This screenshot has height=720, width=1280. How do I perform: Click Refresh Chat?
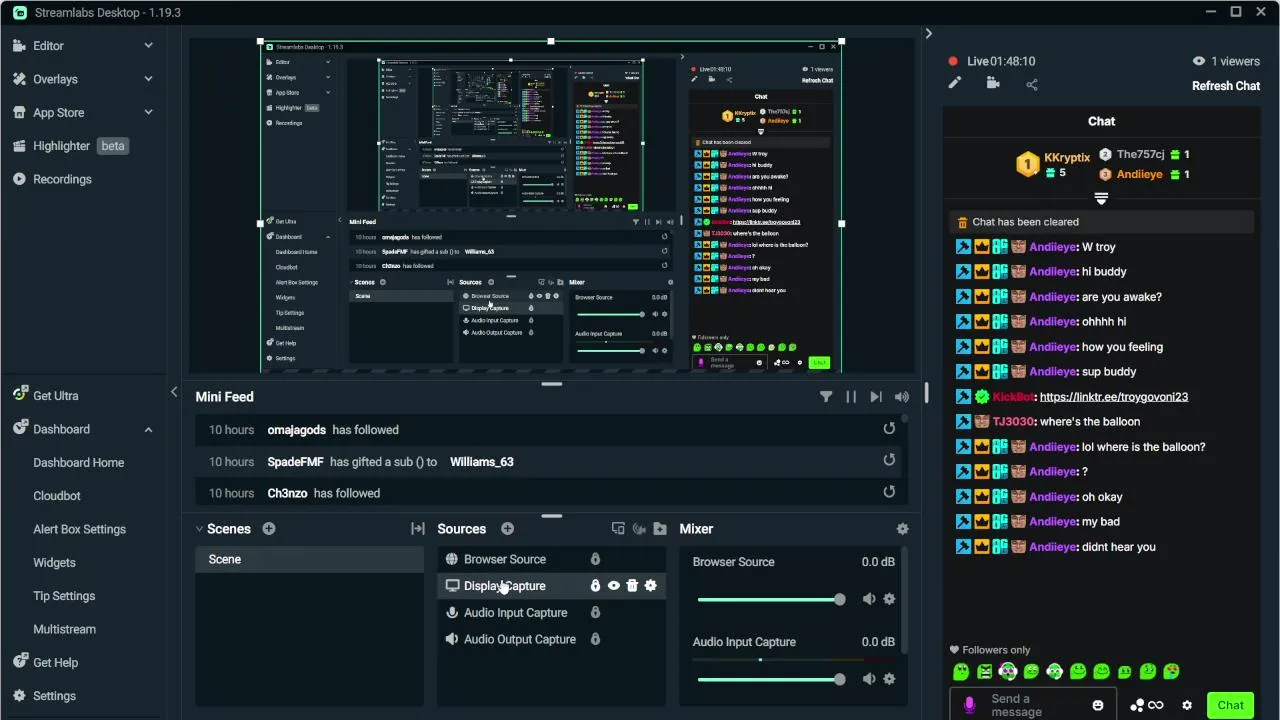pyautogui.click(x=1225, y=86)
